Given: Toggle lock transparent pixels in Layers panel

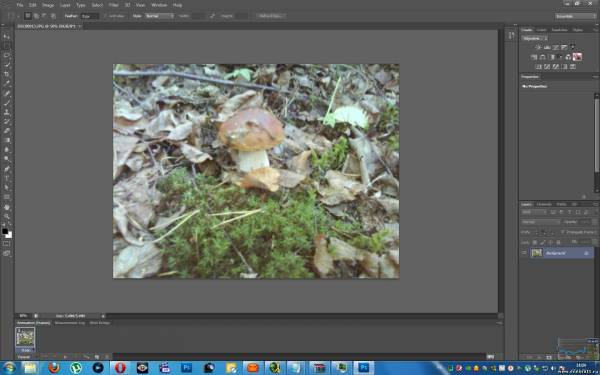Looking at the screenshot, I should [x=535, y=242].
